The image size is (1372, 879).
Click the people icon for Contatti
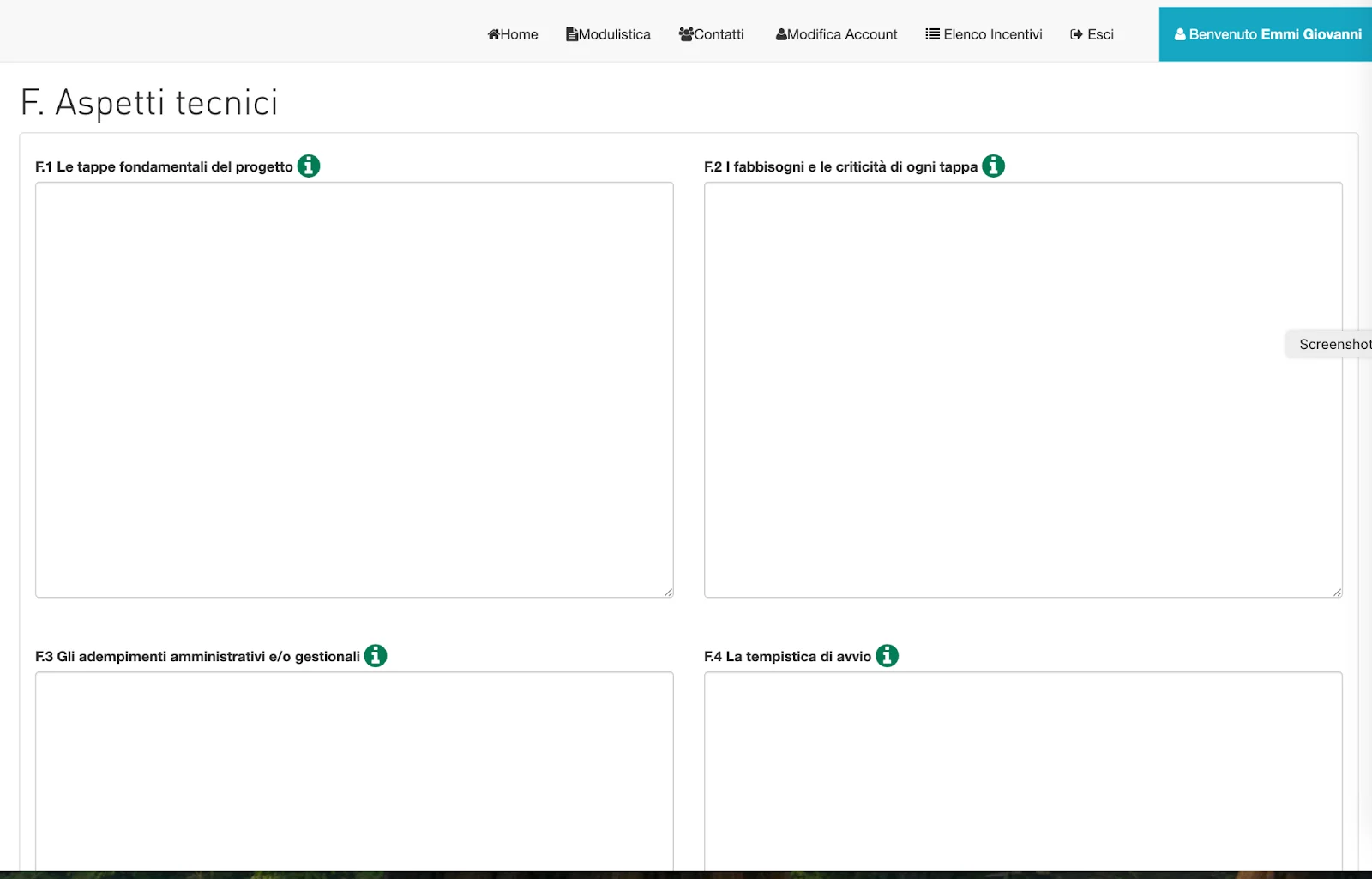coord(686,34)
